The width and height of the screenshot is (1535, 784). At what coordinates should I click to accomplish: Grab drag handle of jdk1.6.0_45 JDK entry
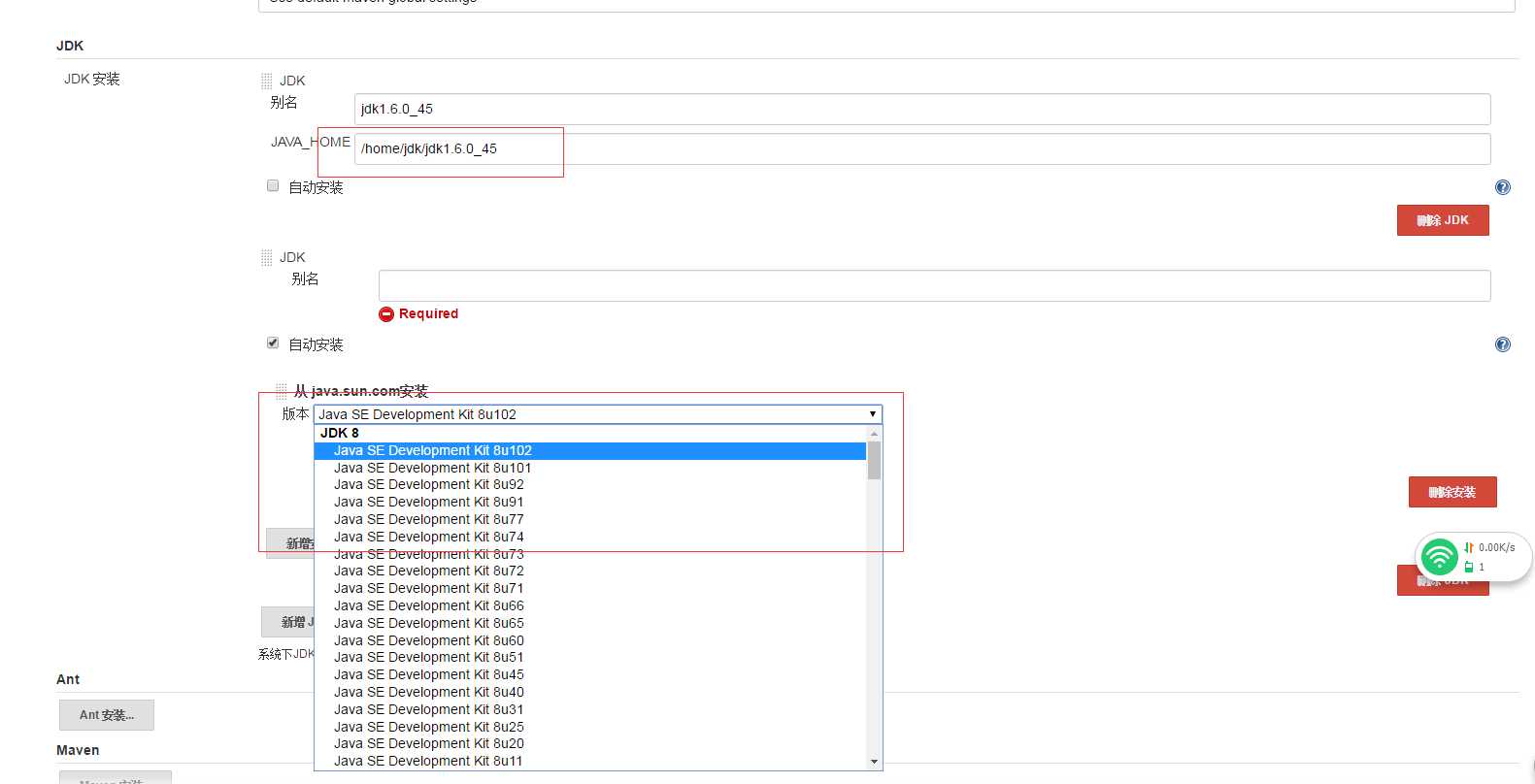click(266, 82)
